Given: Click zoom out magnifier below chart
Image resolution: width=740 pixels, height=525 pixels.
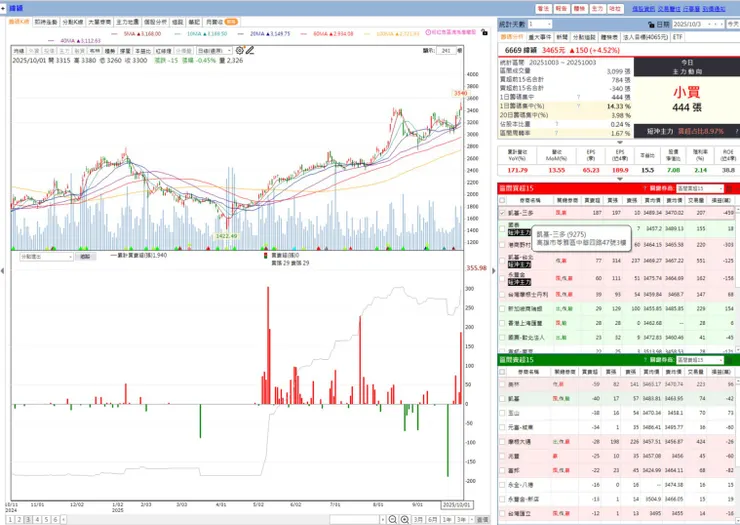Looking at the screenshot, I should tap(392, 519).
